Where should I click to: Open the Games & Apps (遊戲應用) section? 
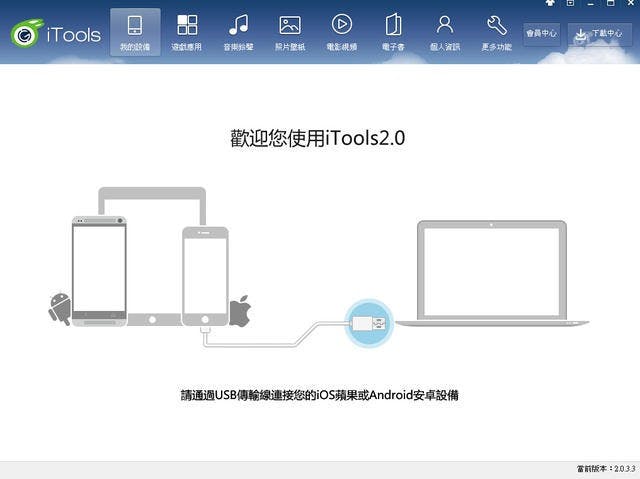(187, 32)
